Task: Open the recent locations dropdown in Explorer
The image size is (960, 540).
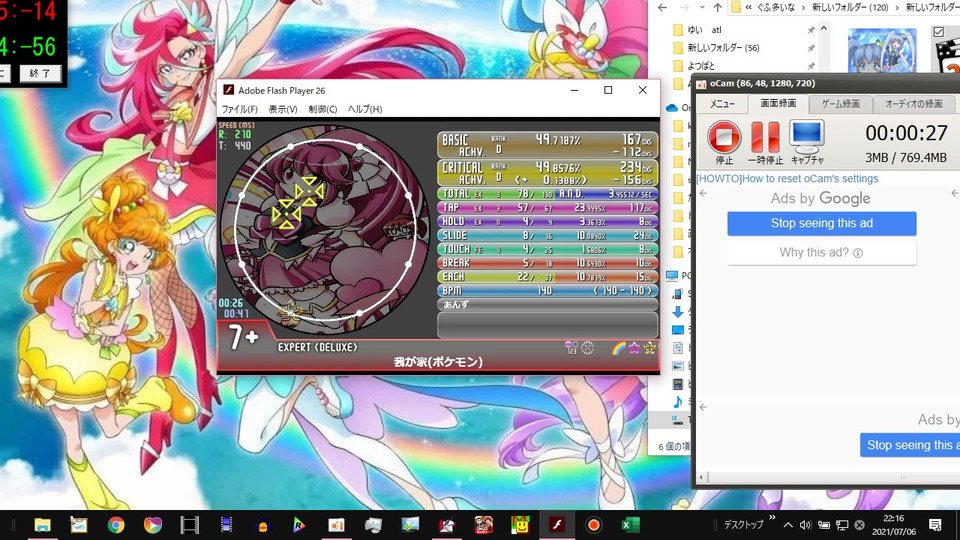Action: pyautogui.click(x=702, y=7)
